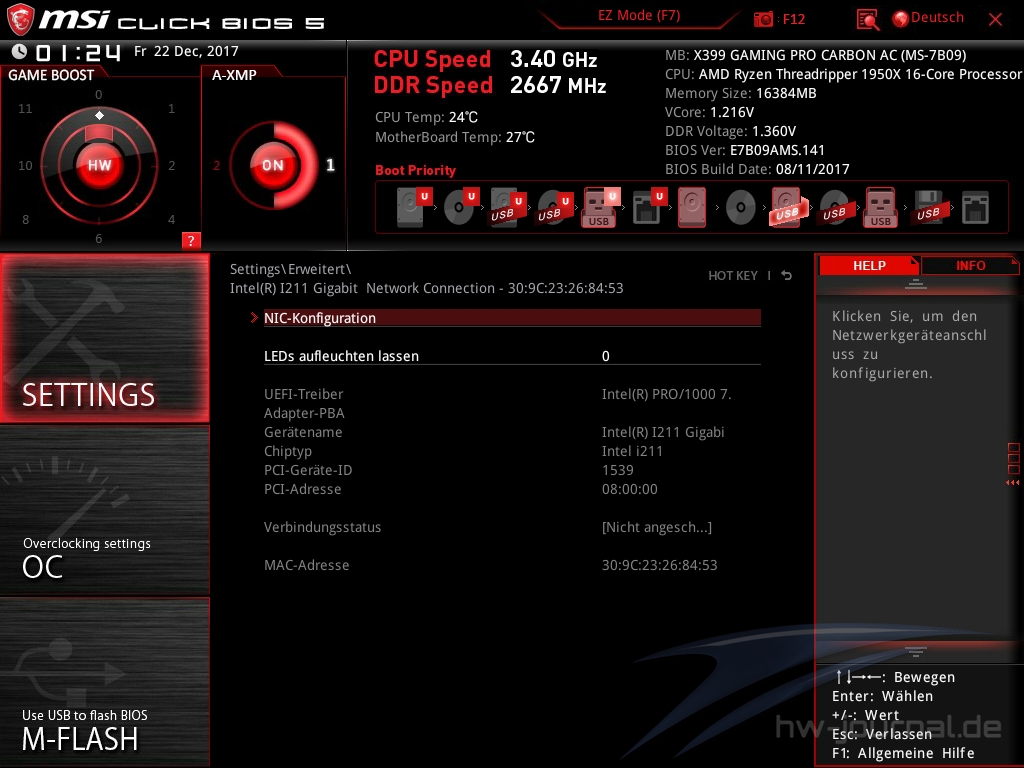The height and width of the screenshot is (768, 1024).
Task: Click the BIOS Ver value E7B09AMS.141
Action: tap(777, 150)
